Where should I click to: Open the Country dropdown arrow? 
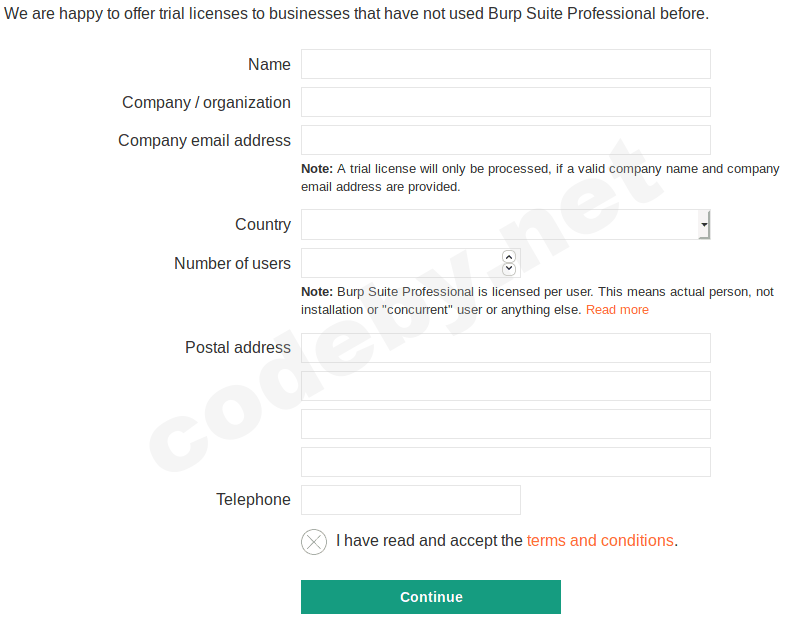tap(704, 225)
